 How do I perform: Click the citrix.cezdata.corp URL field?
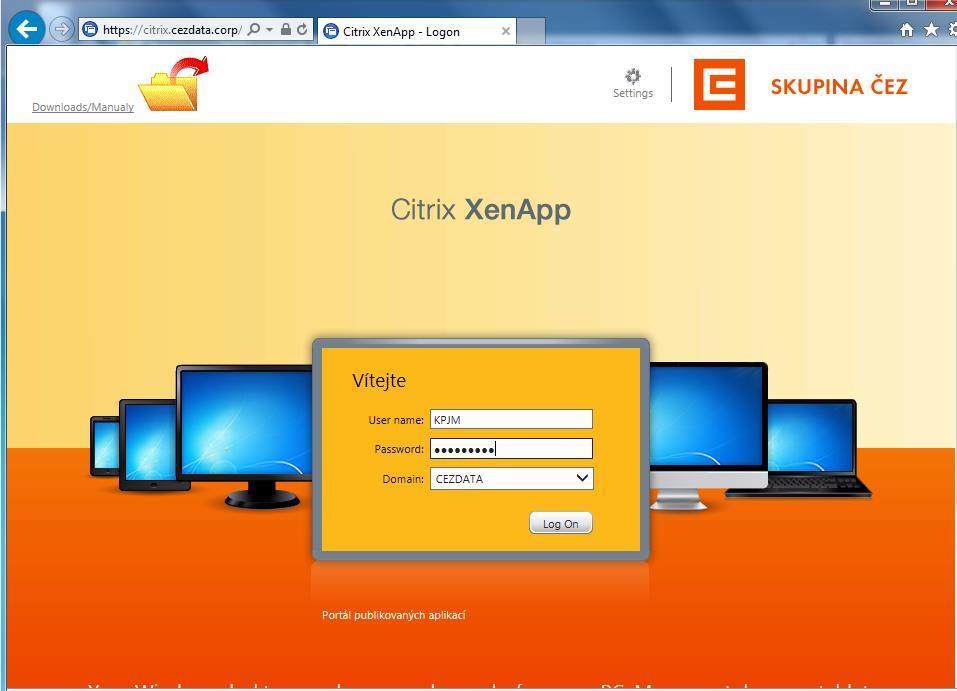point(172,29)
